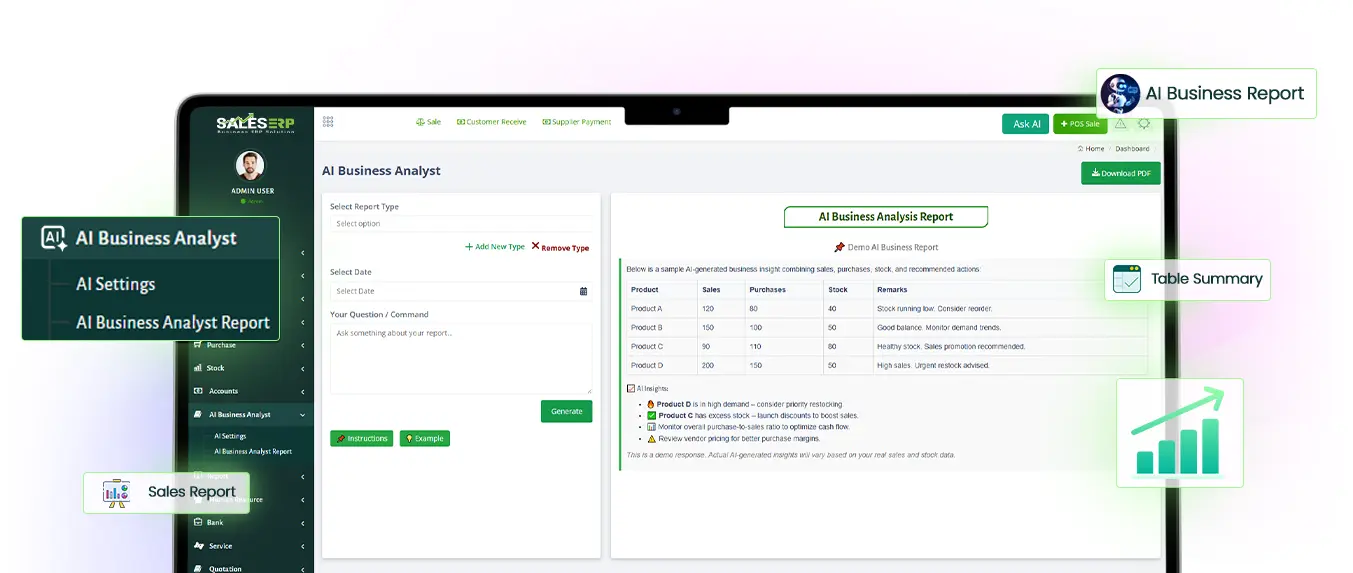
Task: Click the calendar icon in Select Date
Action: click(x=584, y=291)
